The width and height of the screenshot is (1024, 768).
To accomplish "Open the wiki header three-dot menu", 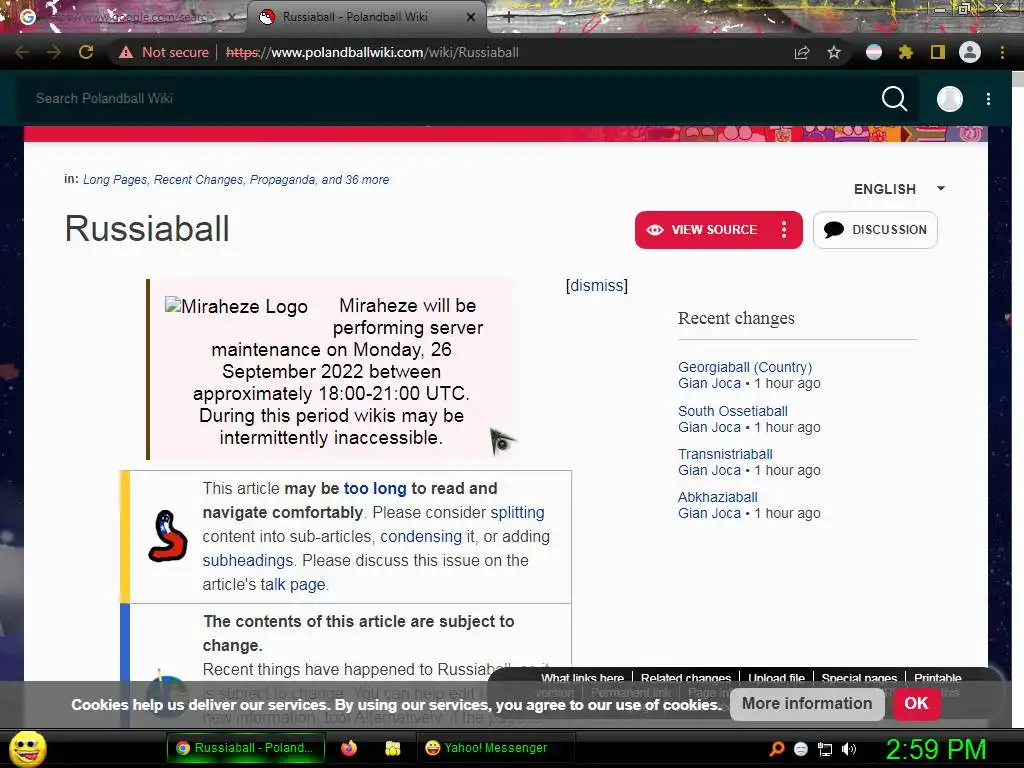I will (x=988, y=99).
